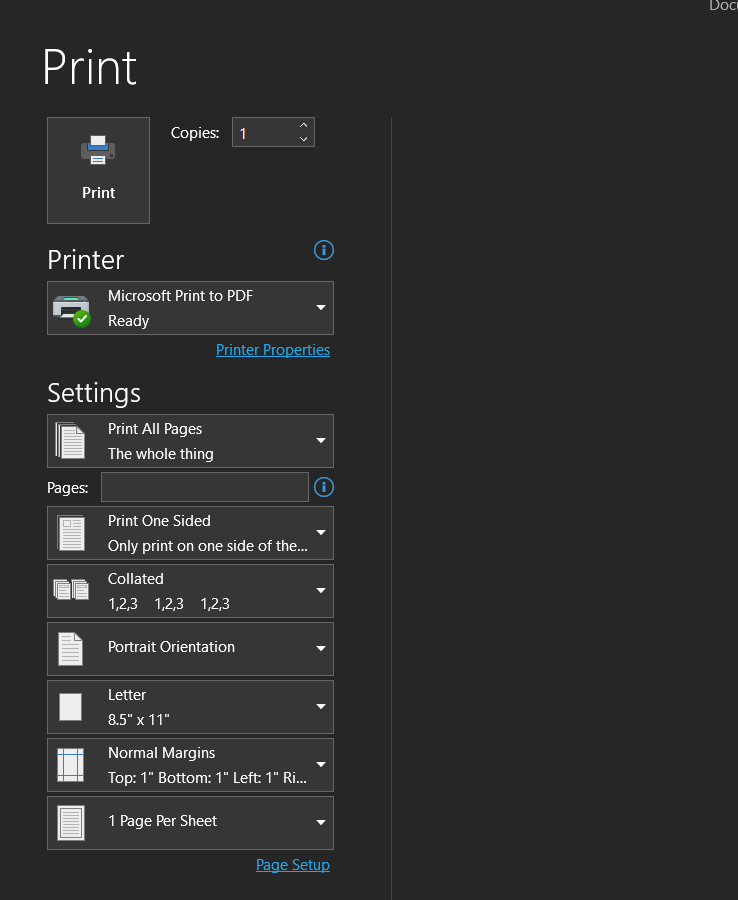This screenshot has height=900, width=738.
Task: Open Printer Properties link
Action: click(x=272, y=350)
